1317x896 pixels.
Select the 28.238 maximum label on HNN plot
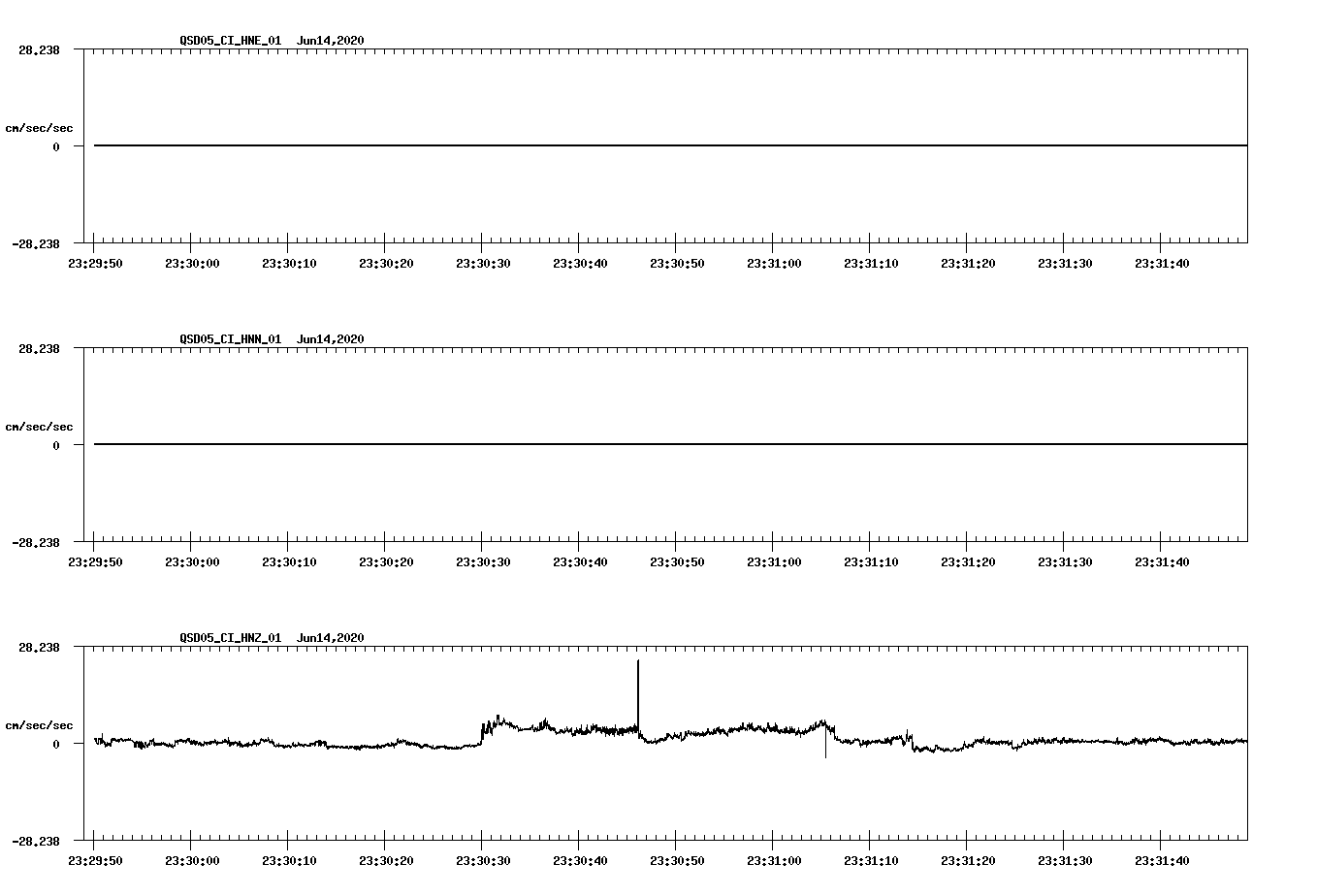pyautogui.click(x=40, y=349)
